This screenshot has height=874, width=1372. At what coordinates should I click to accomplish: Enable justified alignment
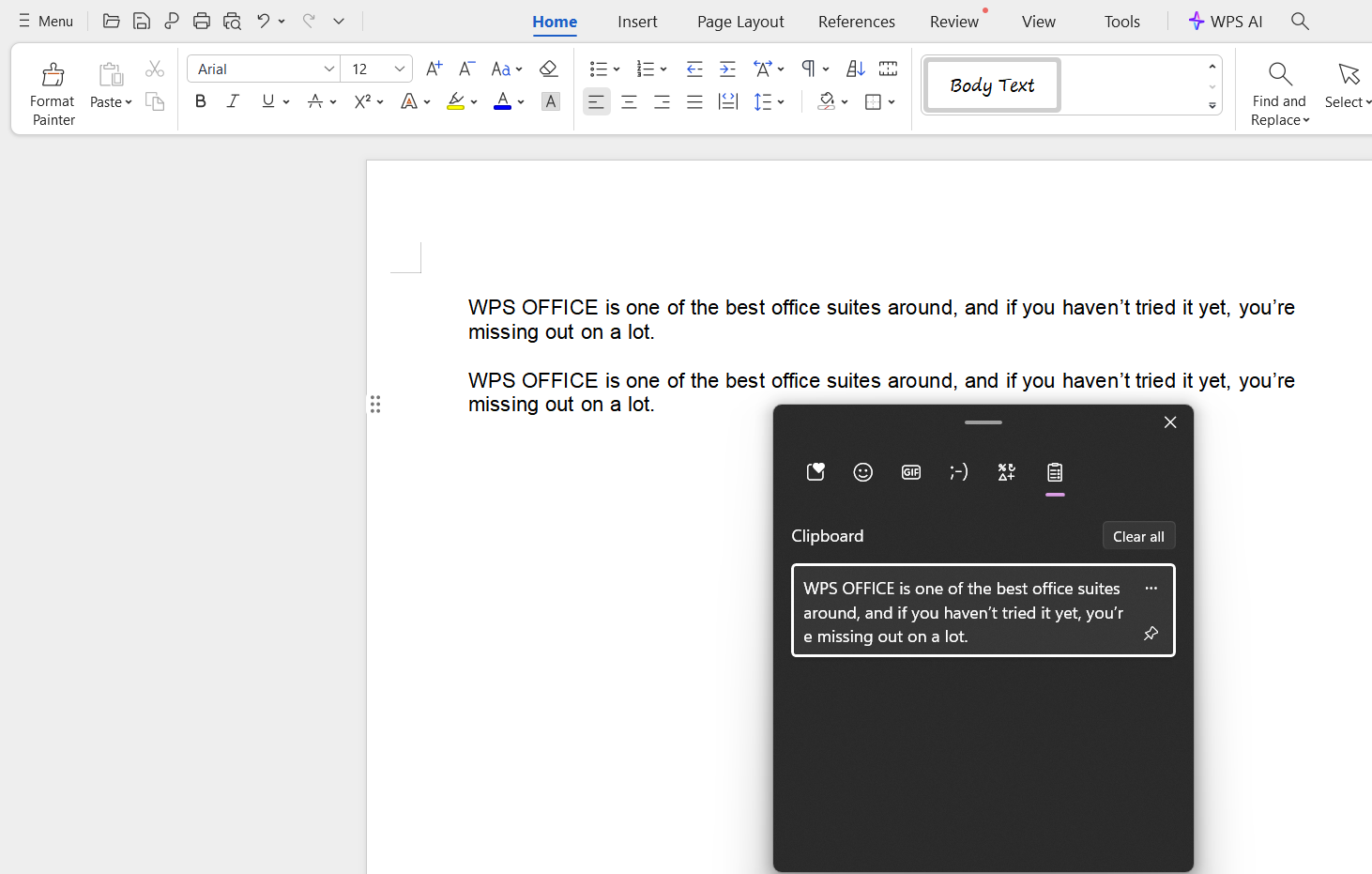[x=694, y=101]
